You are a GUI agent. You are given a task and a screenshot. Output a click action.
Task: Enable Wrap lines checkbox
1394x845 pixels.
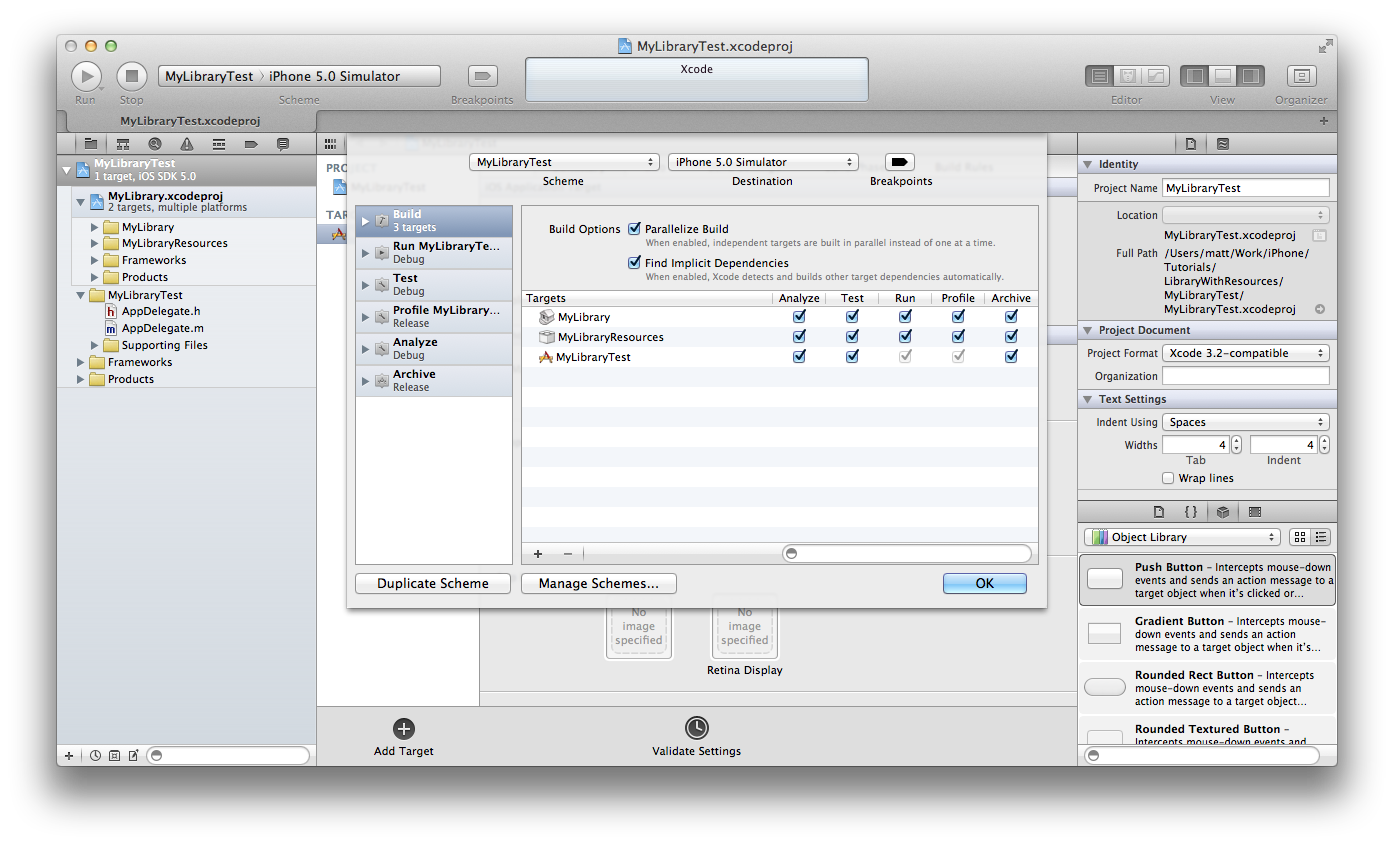[1168, 478]
